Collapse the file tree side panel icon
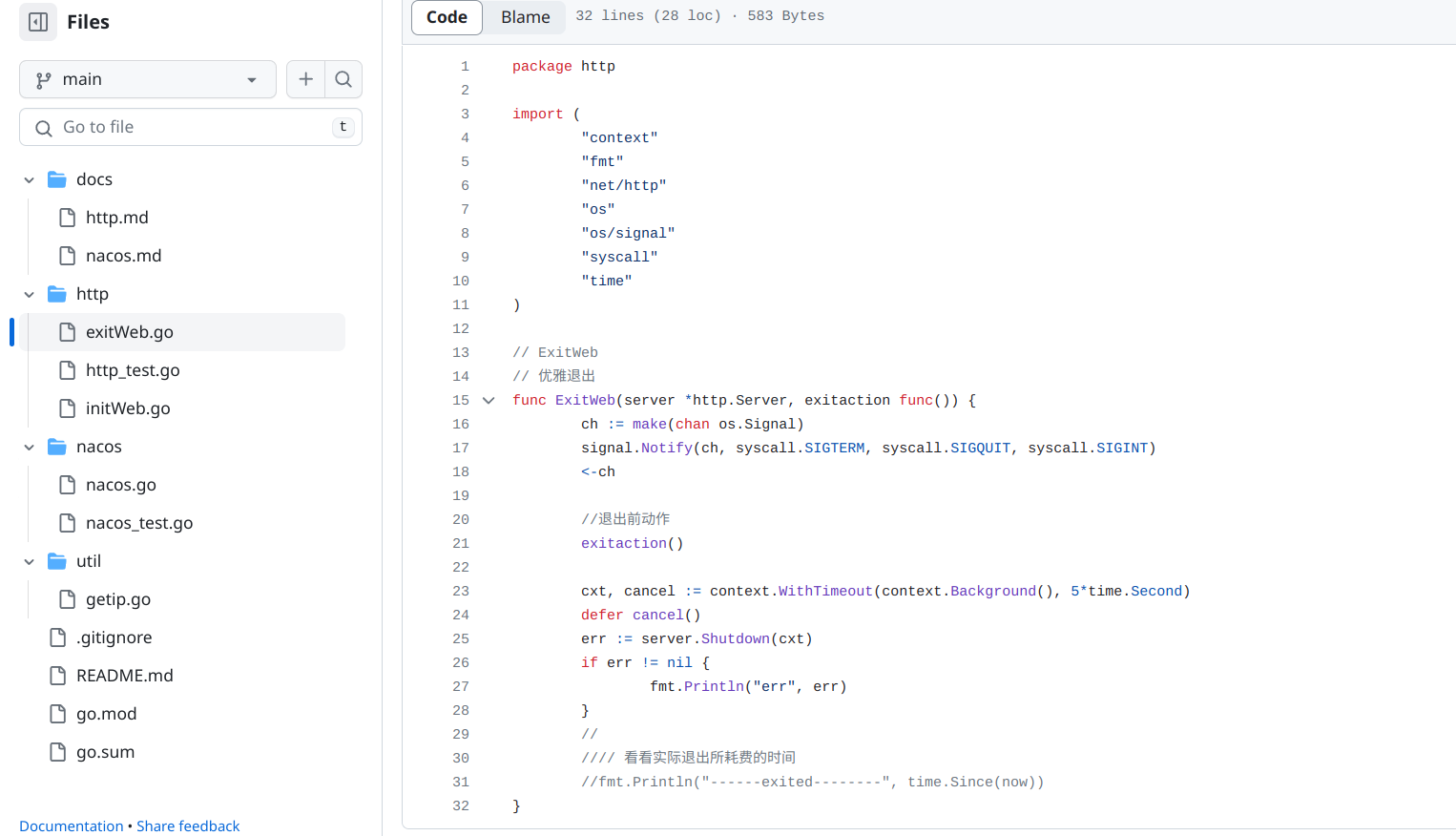The width and height of the screenshot is (1456, 836). [x=38, y=22]
